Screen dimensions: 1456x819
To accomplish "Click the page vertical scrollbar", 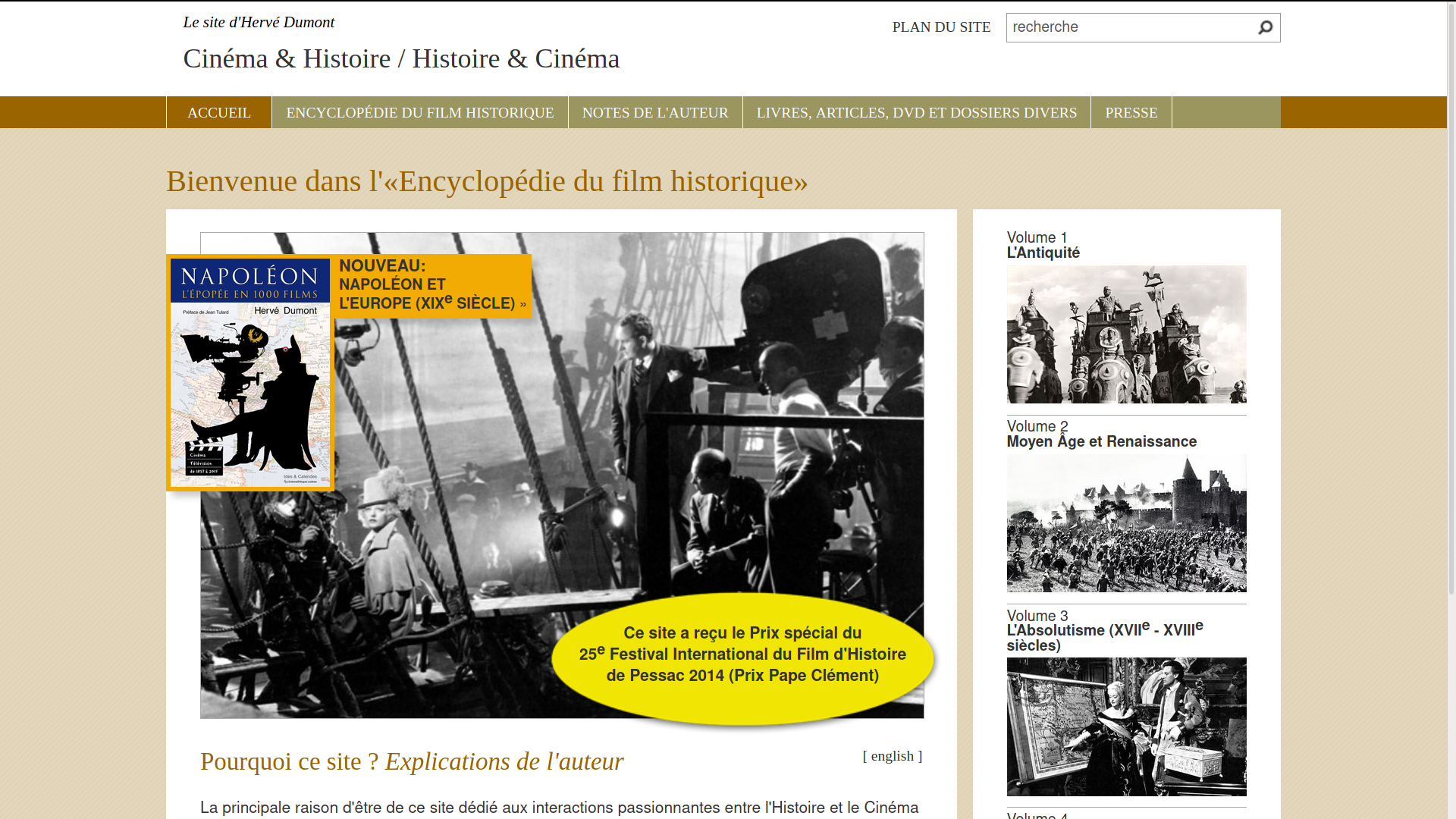I will click(1451, 303).
